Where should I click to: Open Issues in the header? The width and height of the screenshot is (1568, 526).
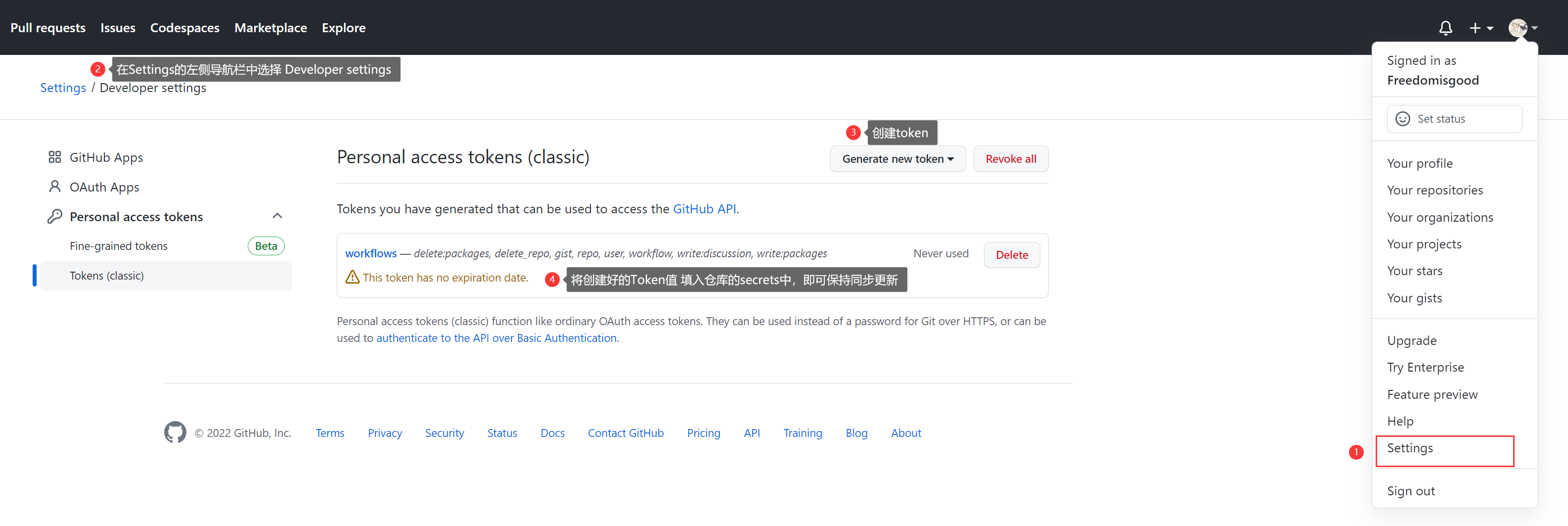(118, 28)
